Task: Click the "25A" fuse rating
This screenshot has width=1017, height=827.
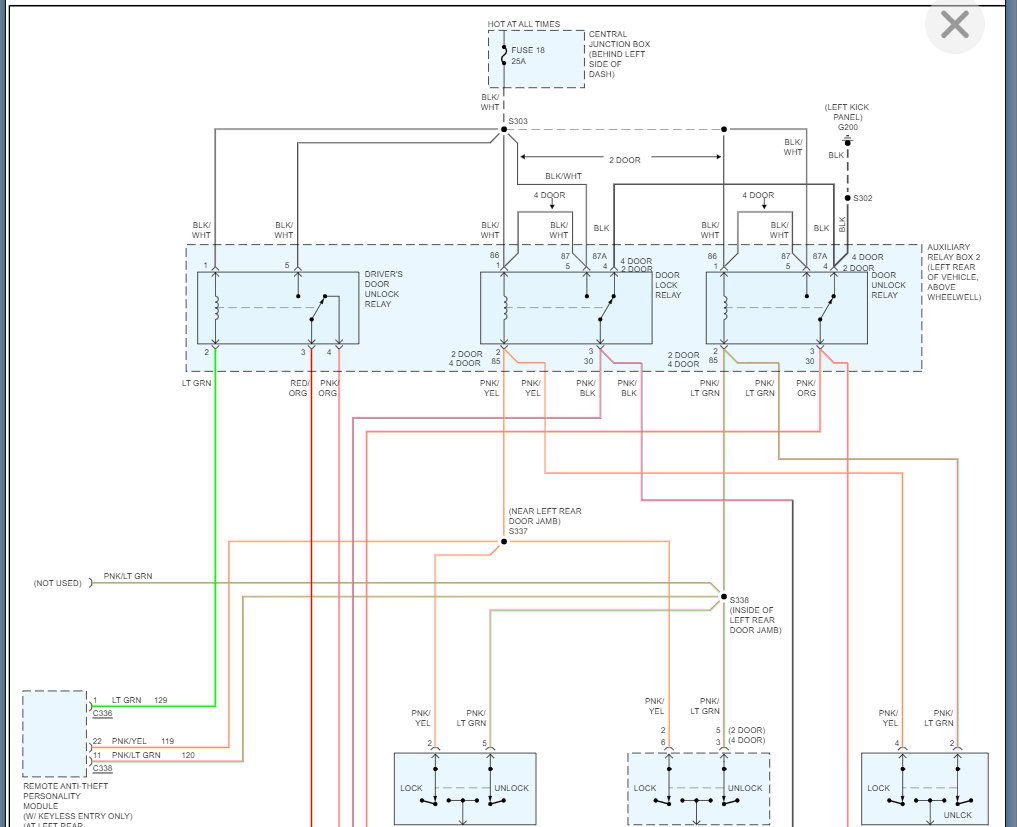Action: point(518,61)
